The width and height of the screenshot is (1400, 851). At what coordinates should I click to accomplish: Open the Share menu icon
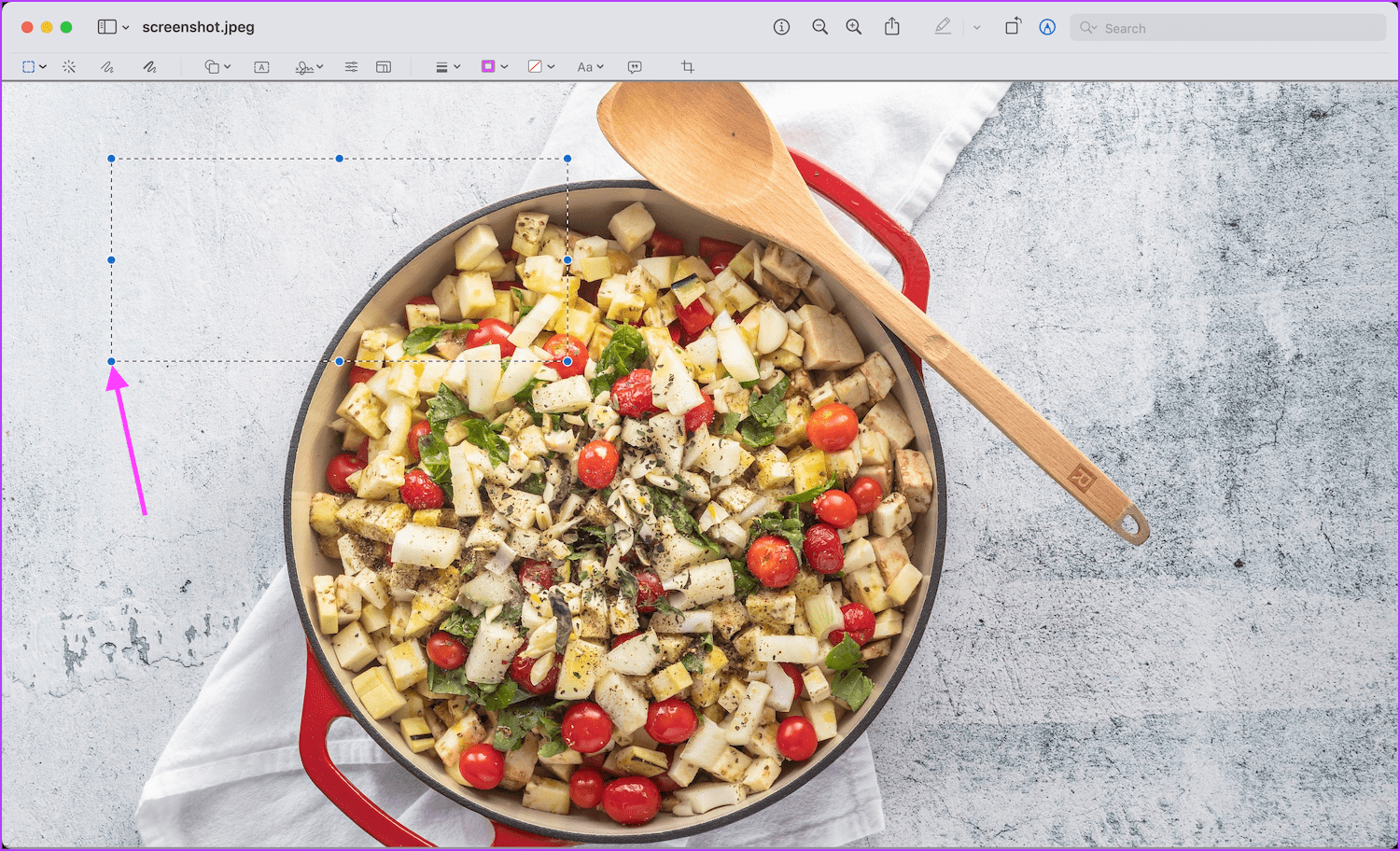892,27
